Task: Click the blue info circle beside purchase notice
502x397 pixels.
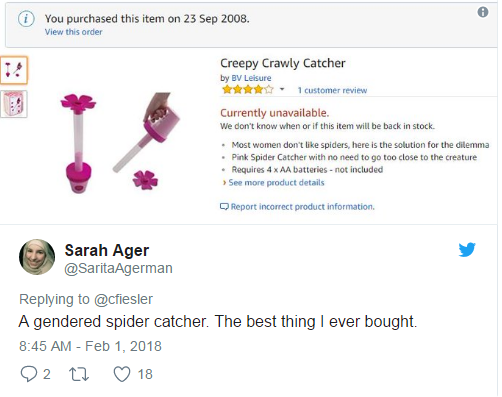Action: 26,19
